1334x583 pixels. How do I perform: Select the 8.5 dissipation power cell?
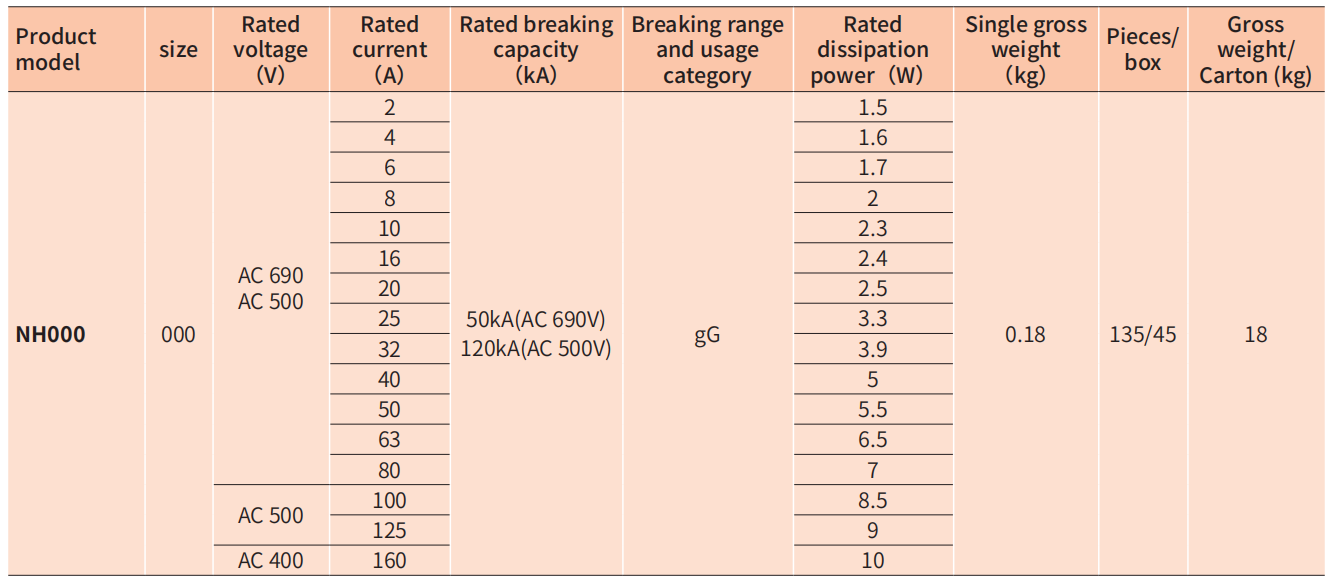click(873, 501)
